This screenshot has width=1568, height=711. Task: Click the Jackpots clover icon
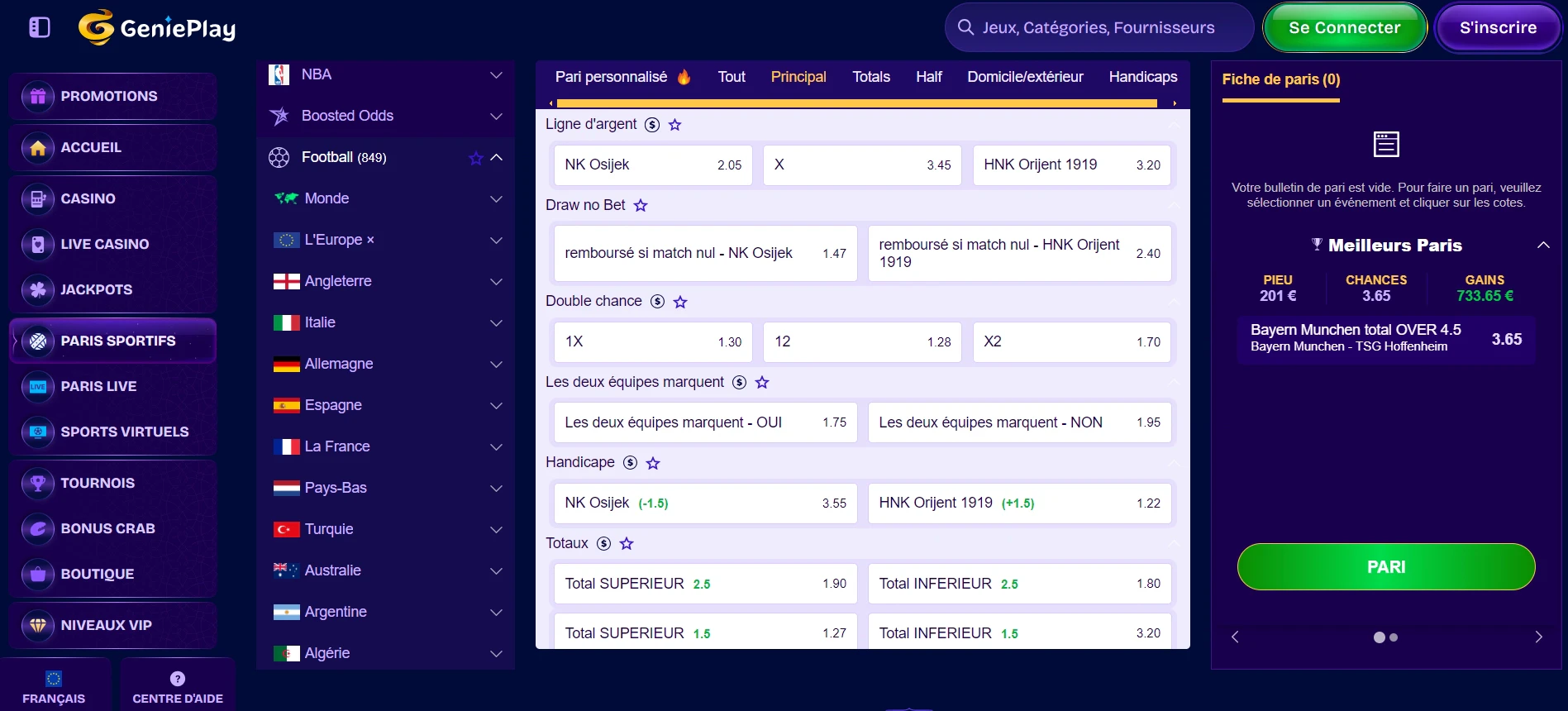pyautogui.click(x=38, y=289)
